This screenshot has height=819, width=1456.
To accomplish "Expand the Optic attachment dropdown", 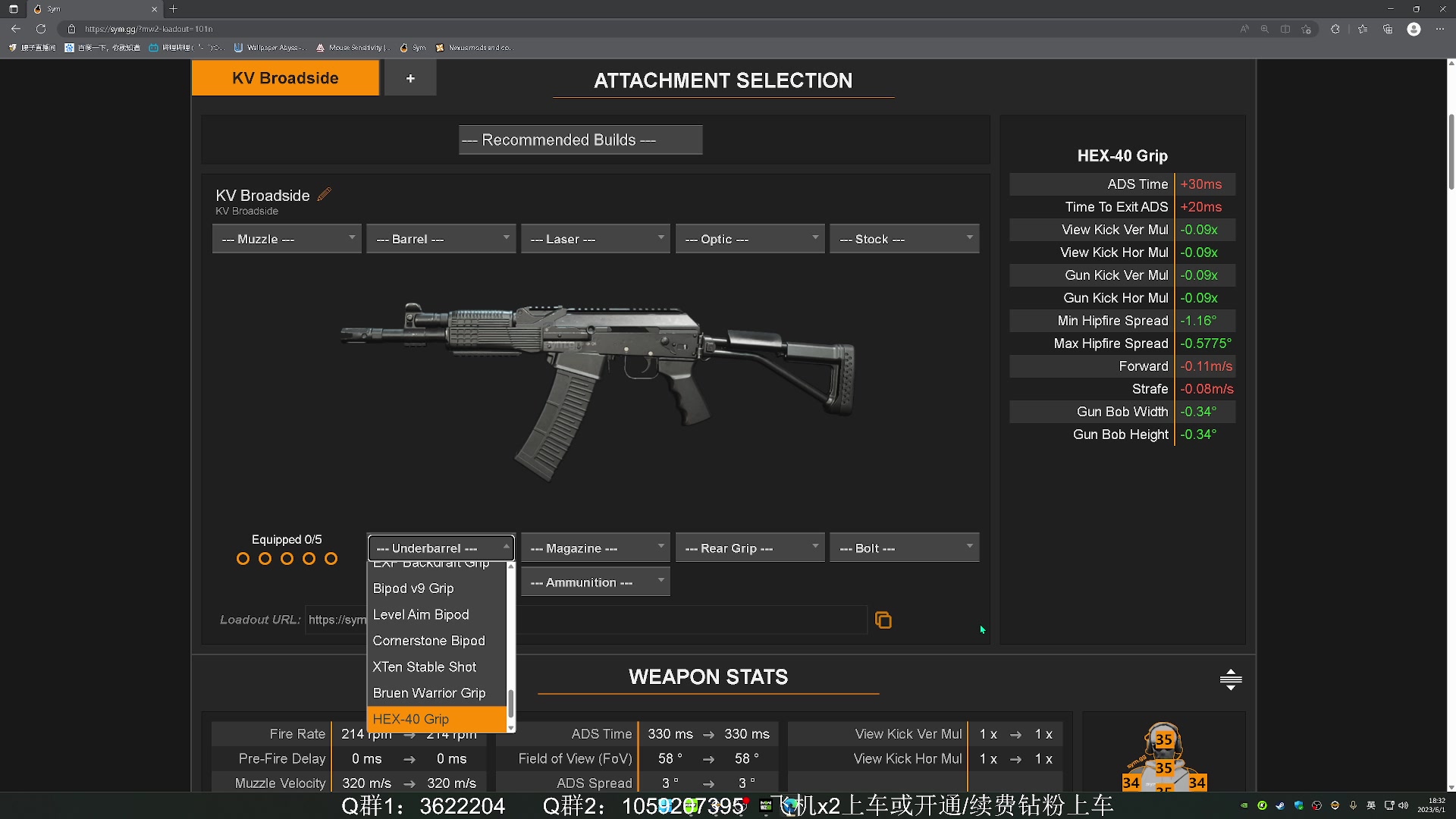I will click(749, 239).
